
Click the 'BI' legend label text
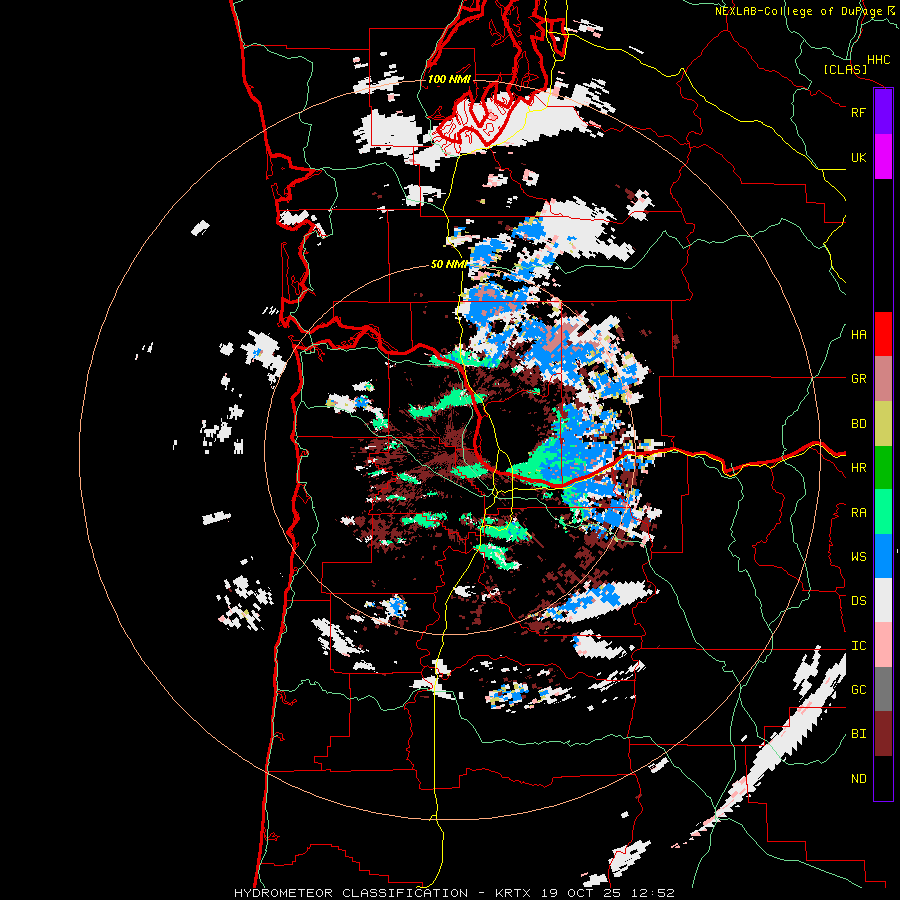pyautogui.click(x=858, y=734)
